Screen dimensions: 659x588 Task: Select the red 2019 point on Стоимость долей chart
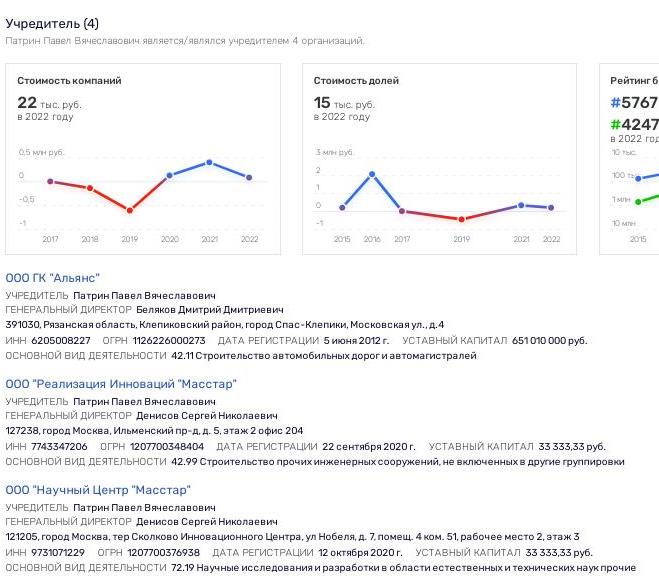pos(461,219)
